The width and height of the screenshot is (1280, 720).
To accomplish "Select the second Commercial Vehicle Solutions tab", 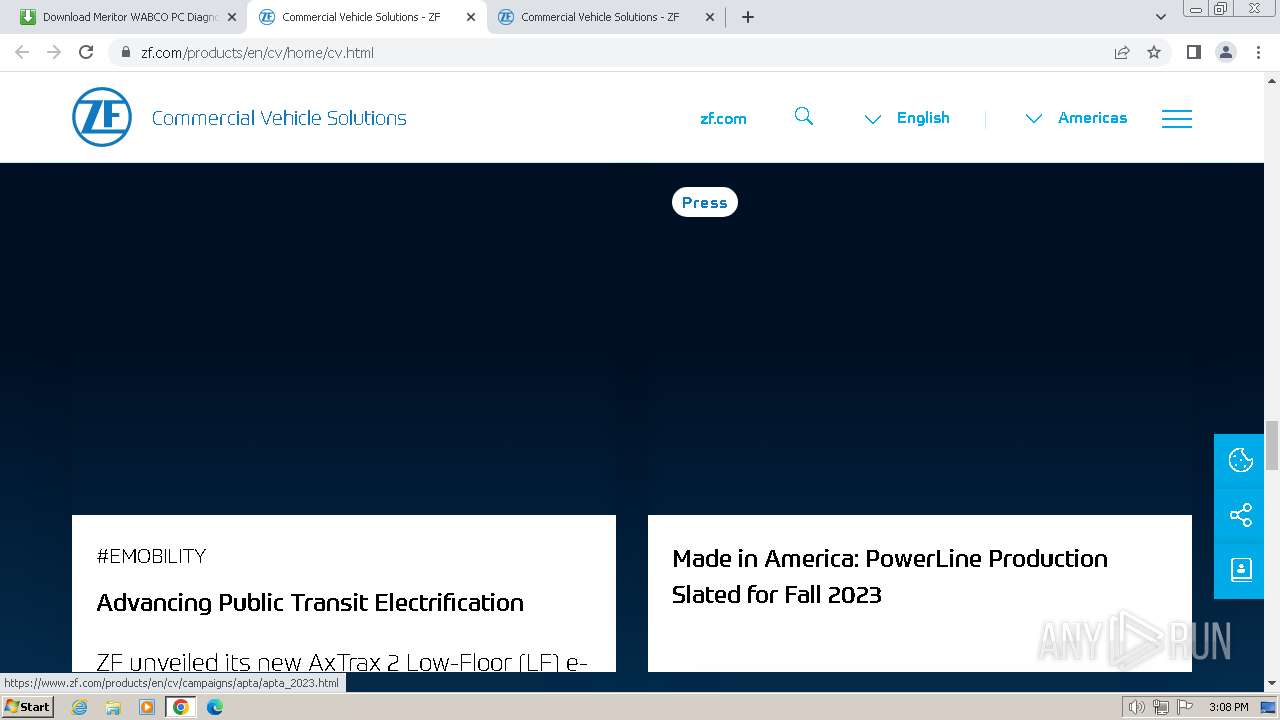I will tap(367, 17).
